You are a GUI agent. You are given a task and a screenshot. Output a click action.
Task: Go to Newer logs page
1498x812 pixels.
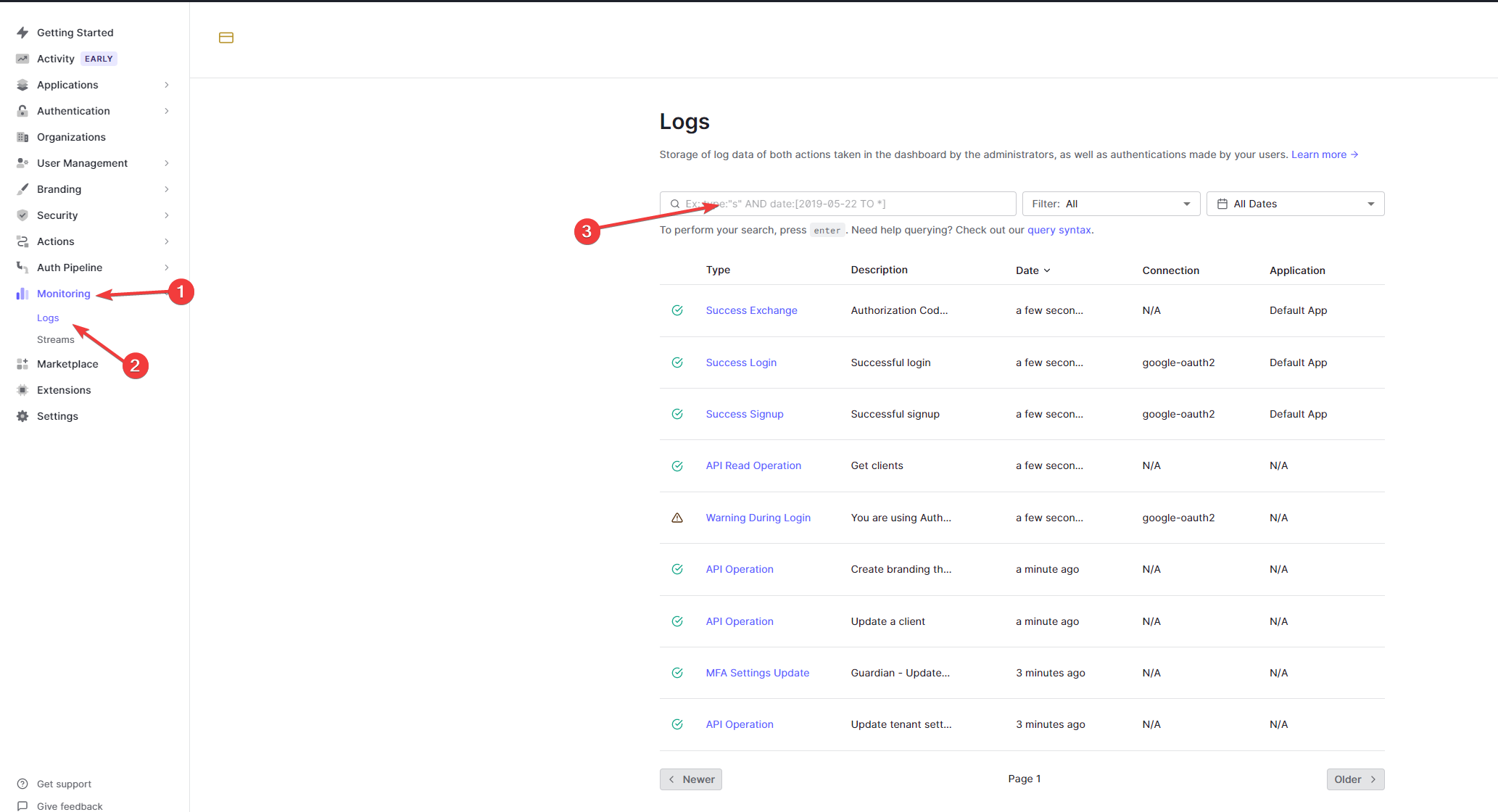click(691, 779)
